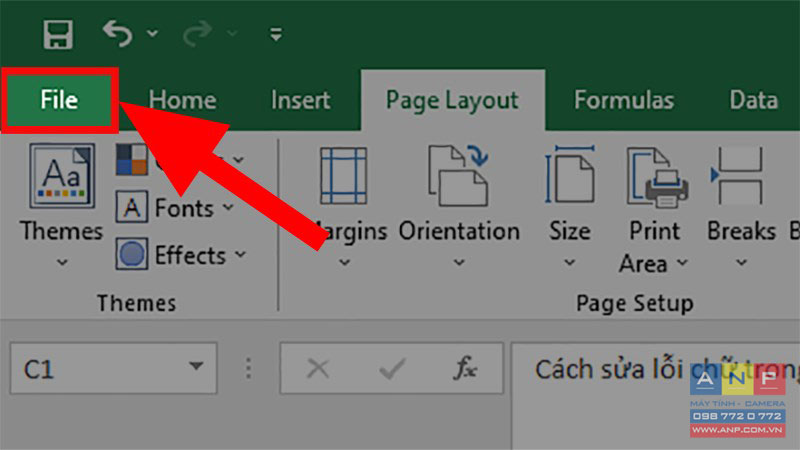Expand the Themes button chevron

62,262
